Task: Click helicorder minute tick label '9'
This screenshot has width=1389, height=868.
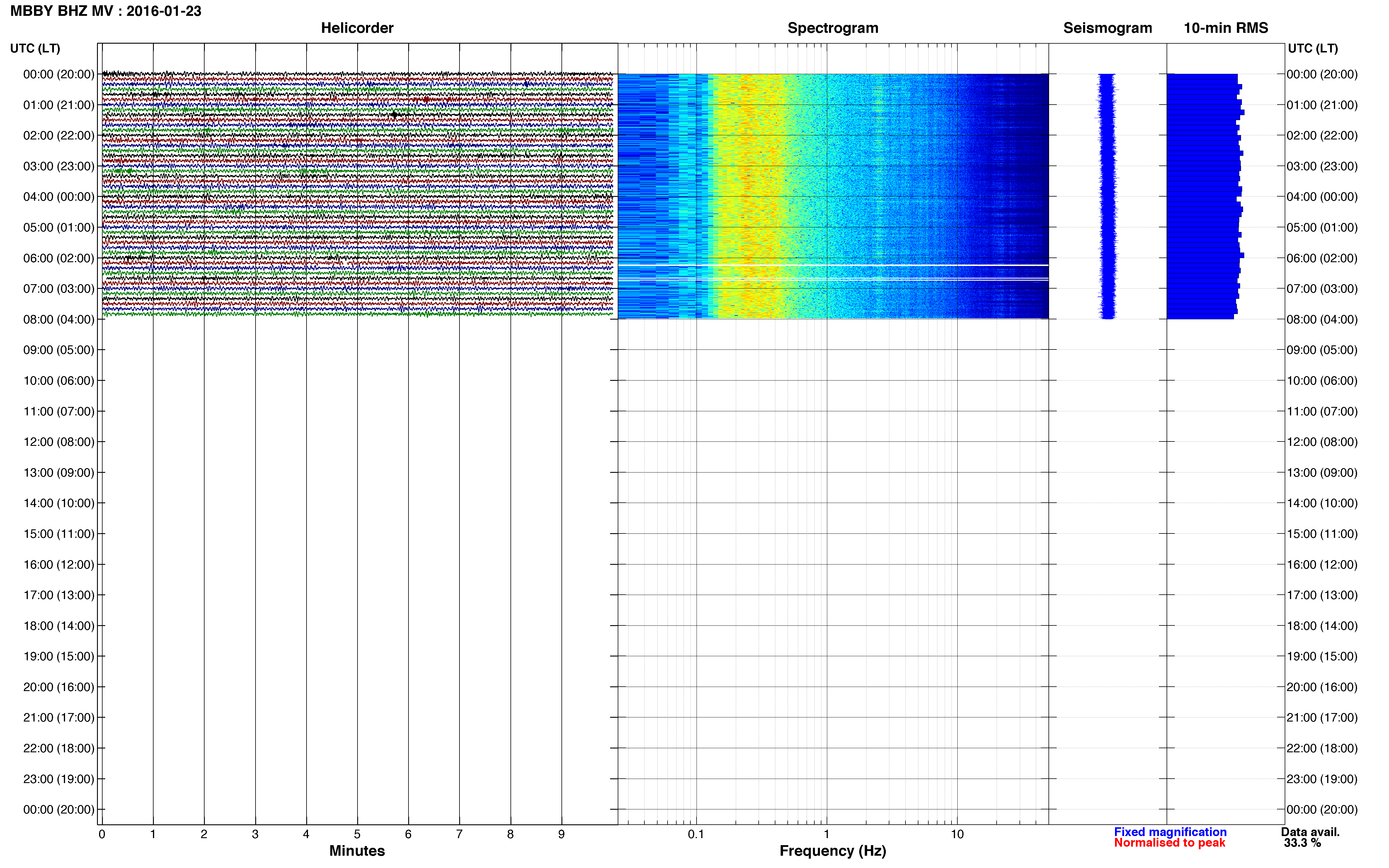Action: (561, 834)
